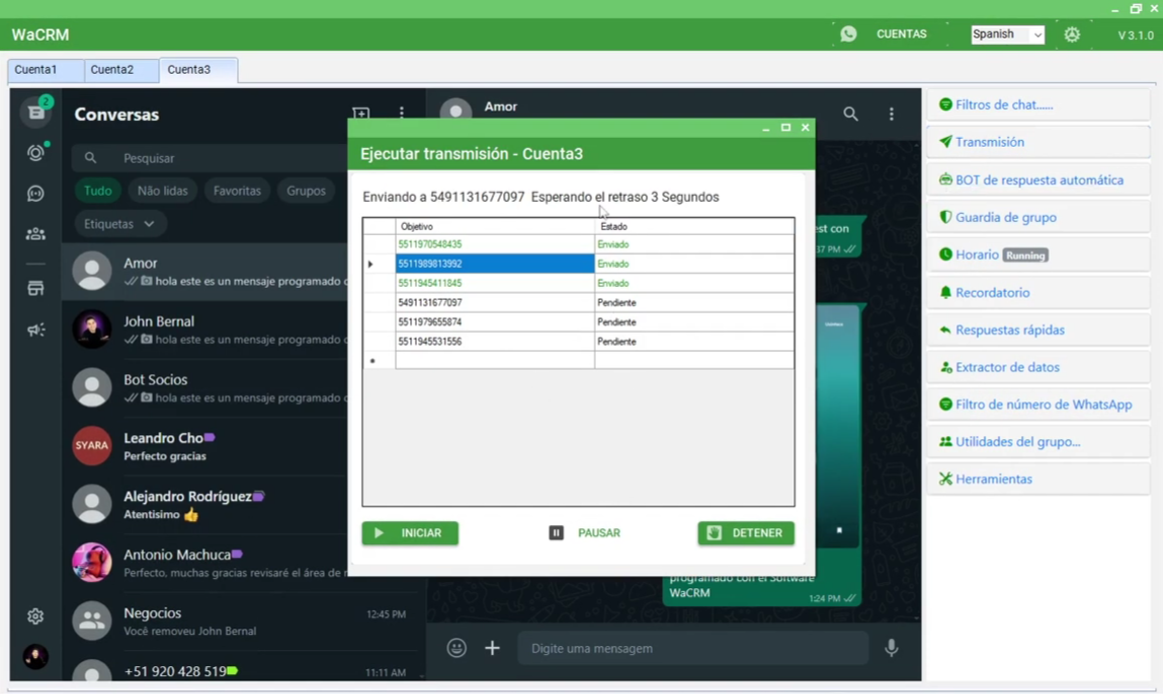Click the search icon in chat header
This screenshot has width=1163, height=694.
850,115
